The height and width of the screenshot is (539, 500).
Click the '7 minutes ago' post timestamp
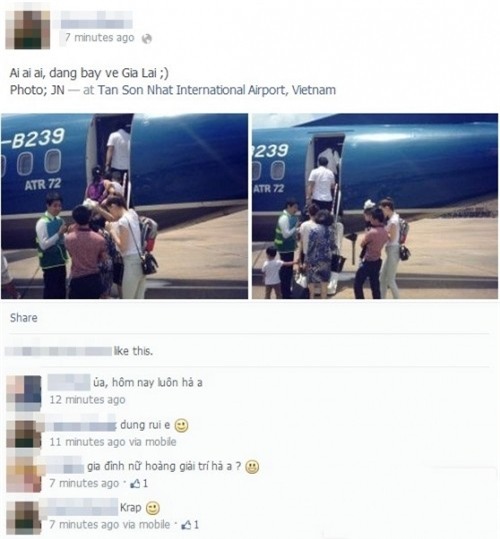(99, 37)
